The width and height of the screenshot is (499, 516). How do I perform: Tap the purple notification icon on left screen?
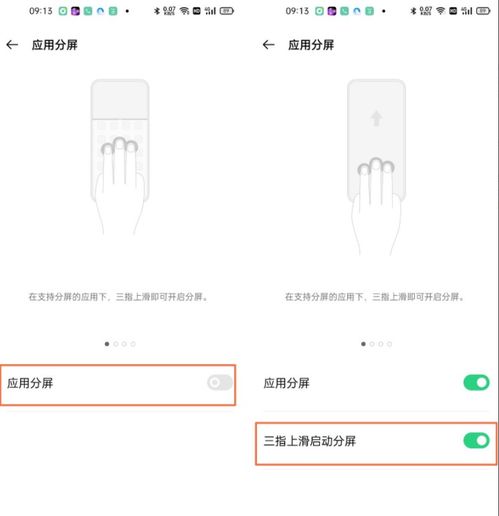[76, 11]
